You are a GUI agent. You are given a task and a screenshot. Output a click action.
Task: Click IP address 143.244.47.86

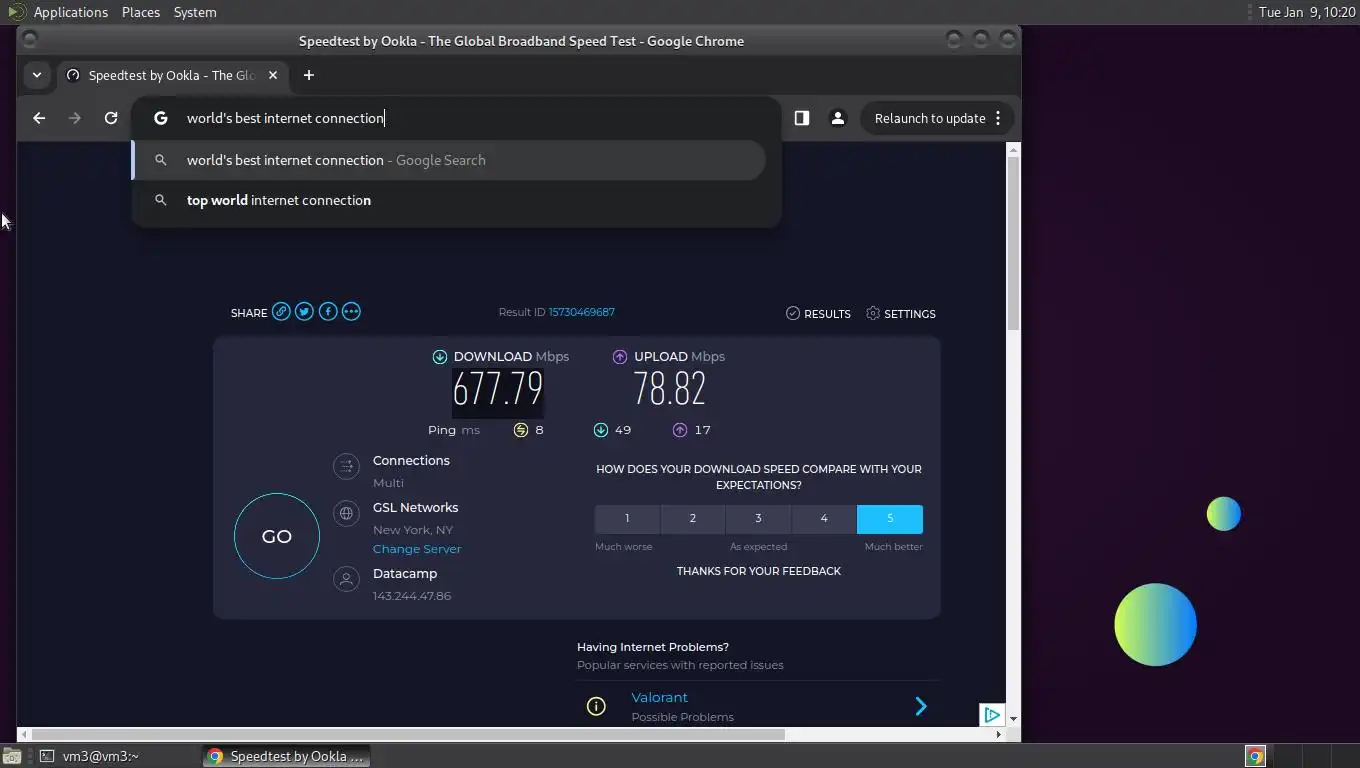click(412, 596)
